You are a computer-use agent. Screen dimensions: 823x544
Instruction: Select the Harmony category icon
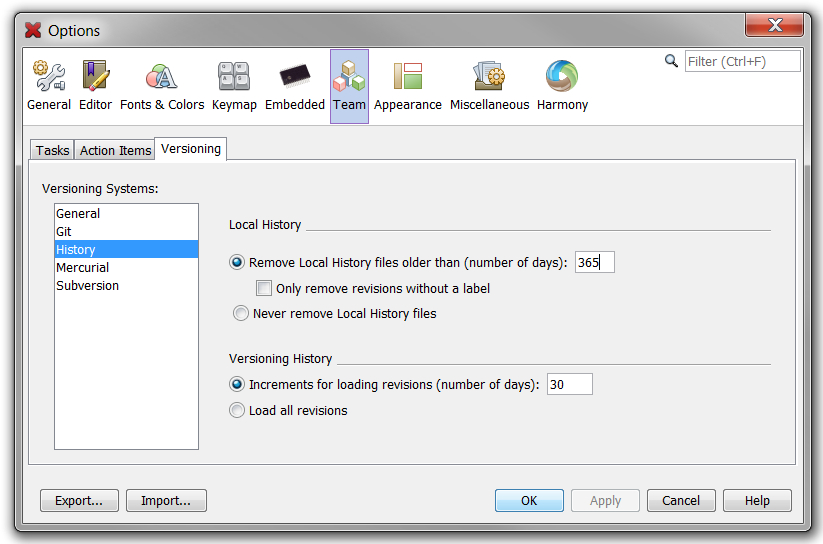click(562, 86)
